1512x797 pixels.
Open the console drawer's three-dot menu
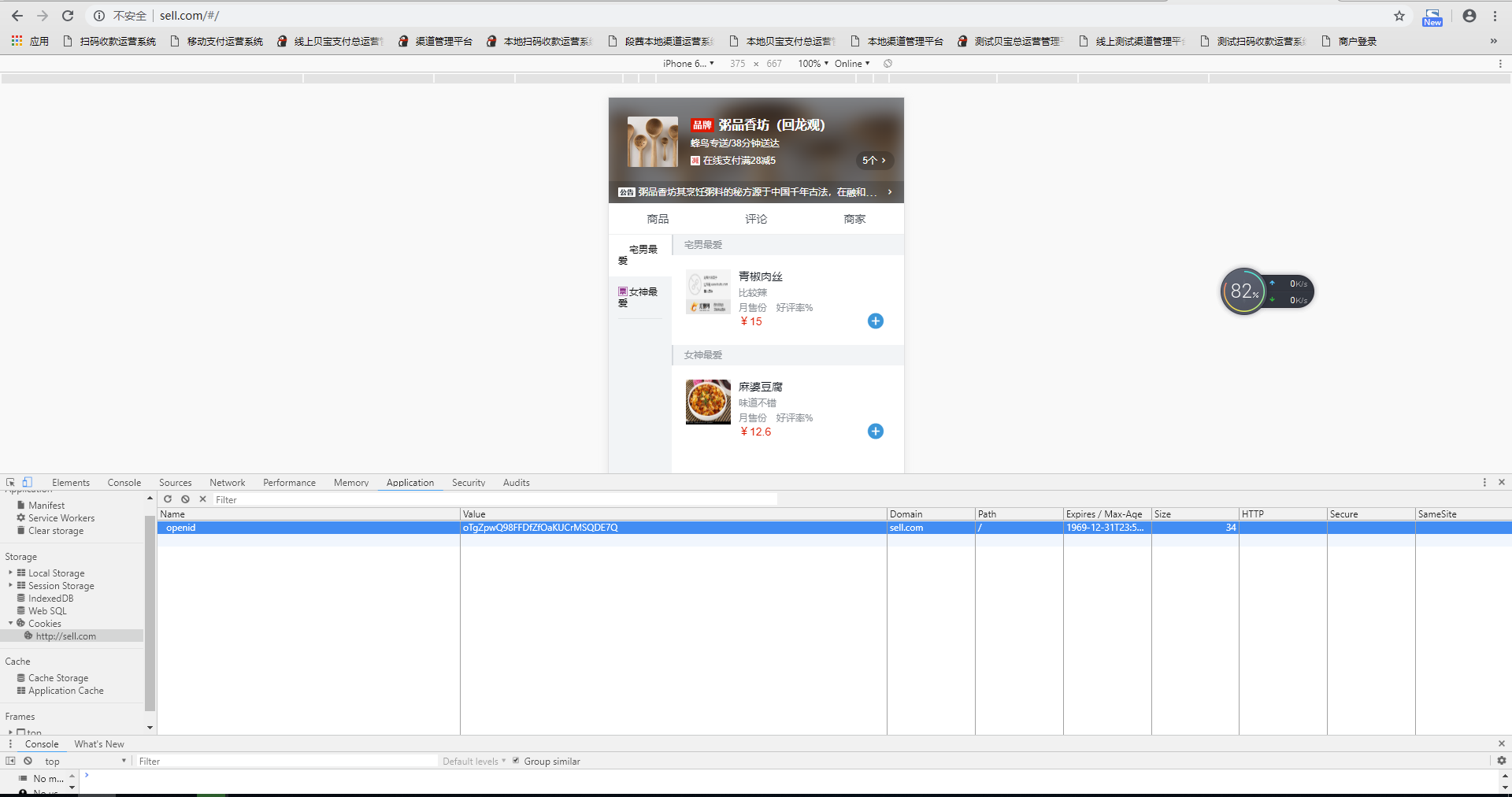tap(10, 744)
